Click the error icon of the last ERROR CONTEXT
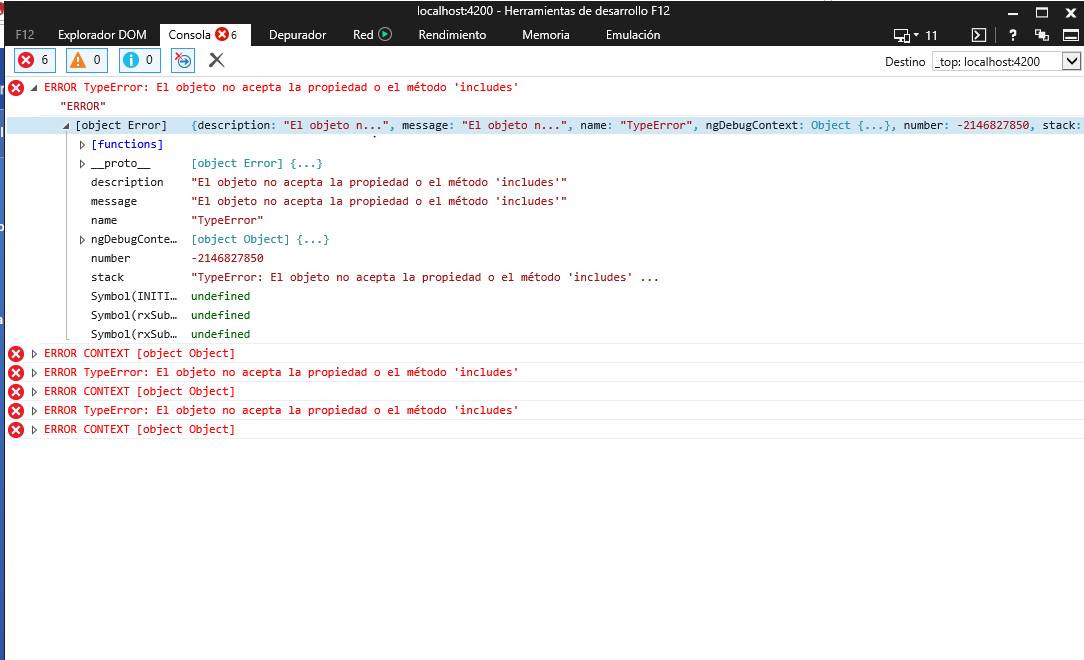The image size is (1084, 660). point(16,430)
